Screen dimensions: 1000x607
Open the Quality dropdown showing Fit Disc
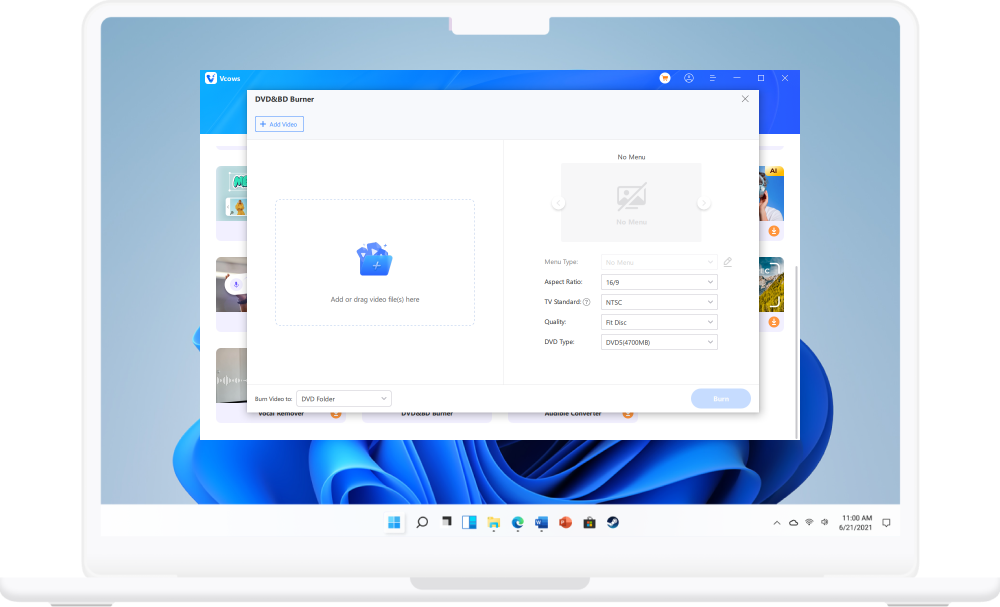tap(659, 322)
